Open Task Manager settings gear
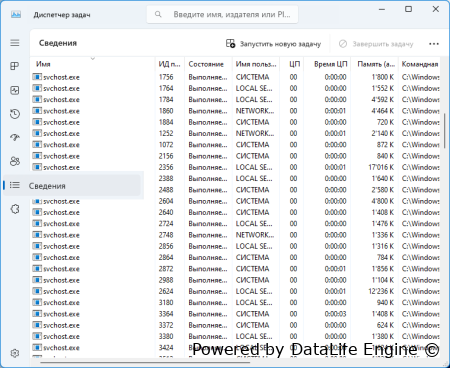 (15, 353)
